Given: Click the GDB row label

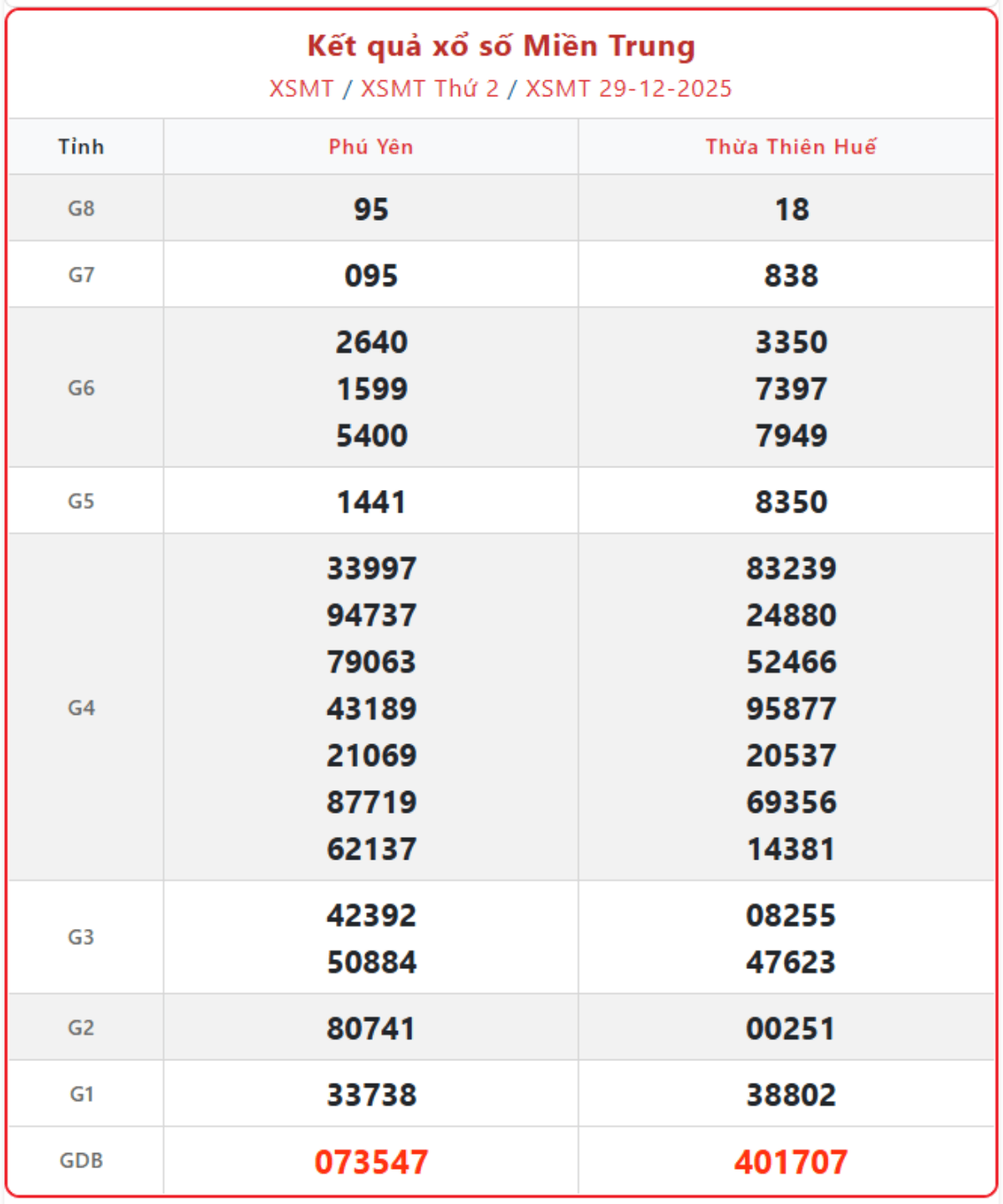Looking at the screenshot, I should coord(81,1161).
